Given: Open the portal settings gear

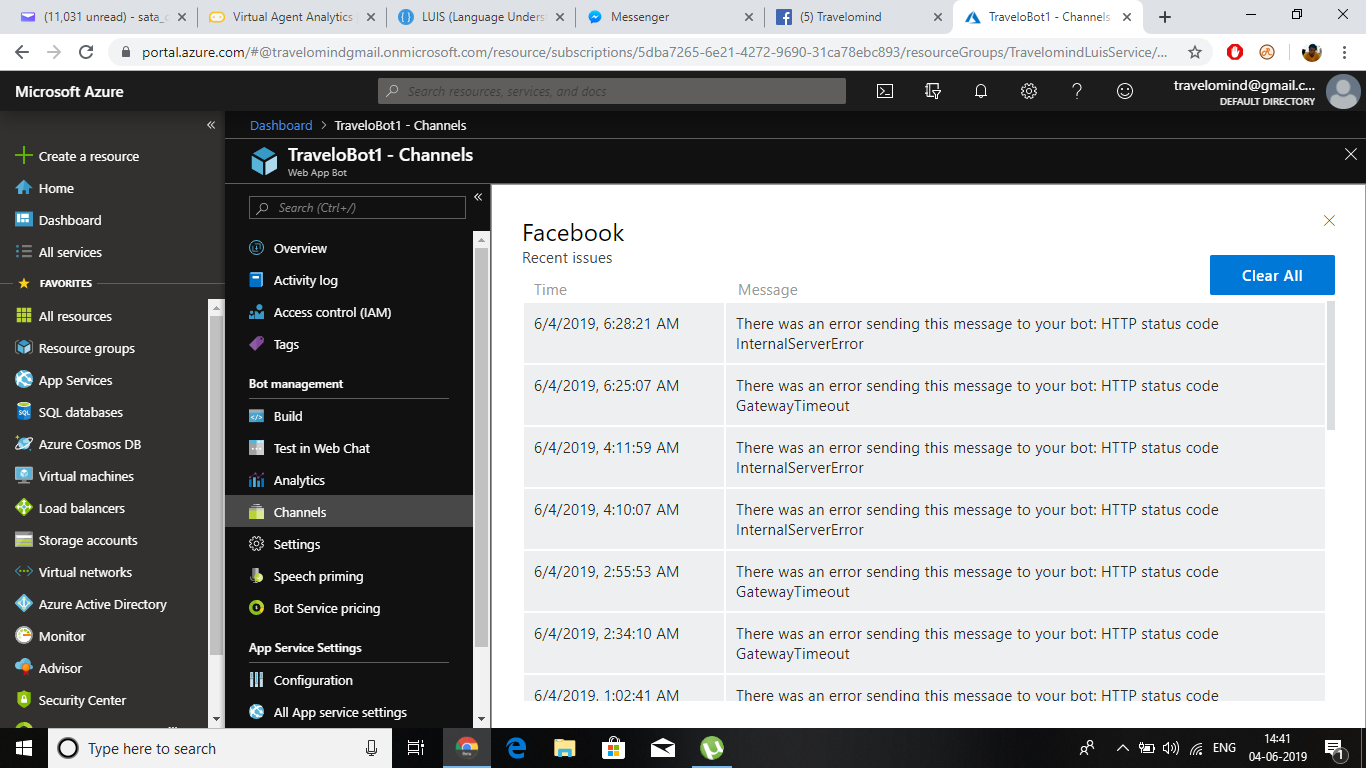Looking at the screenshot, I should tap(1028, 91).
